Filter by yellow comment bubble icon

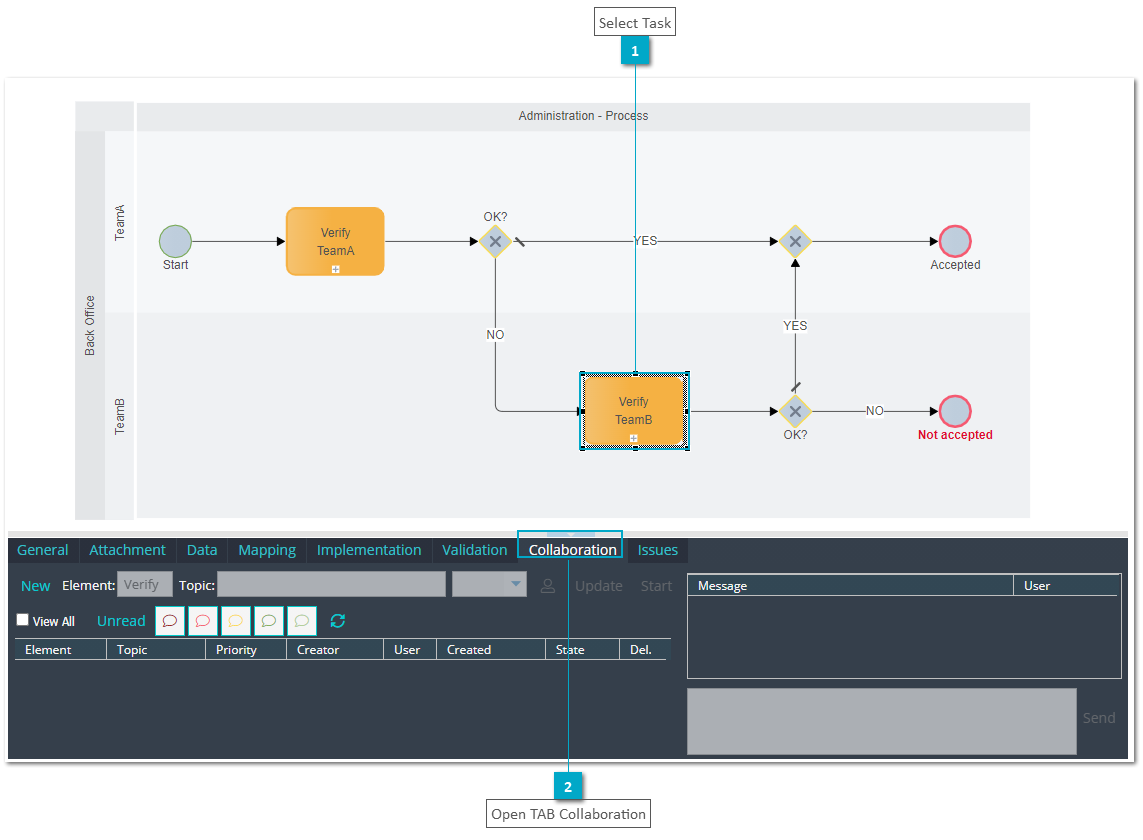(235, 621)
